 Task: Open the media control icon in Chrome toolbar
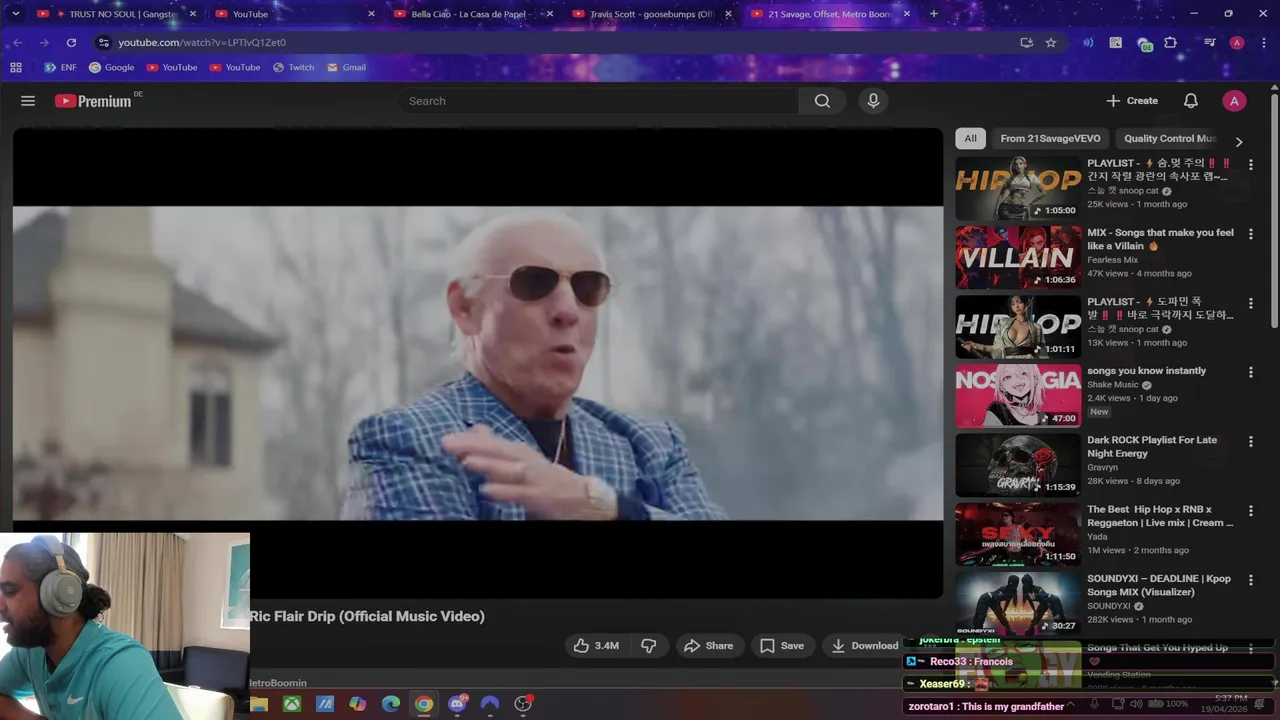tap(1209, 42)
